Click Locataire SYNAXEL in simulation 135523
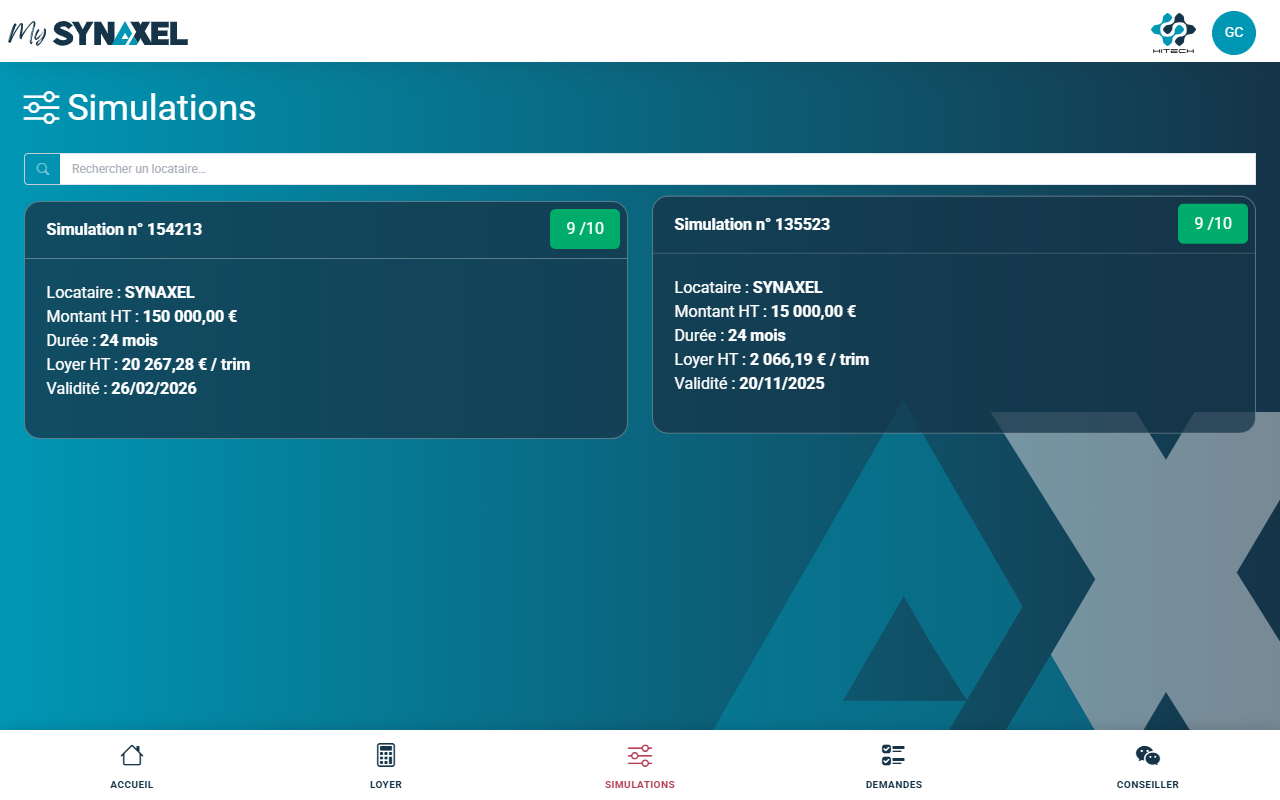The image size is (1280, 800). (749, 287)
